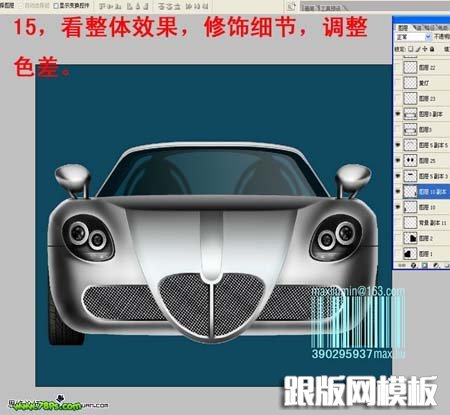
Task: Hide the 图层5 副本3 layer eye
Action: pos(397,176)
